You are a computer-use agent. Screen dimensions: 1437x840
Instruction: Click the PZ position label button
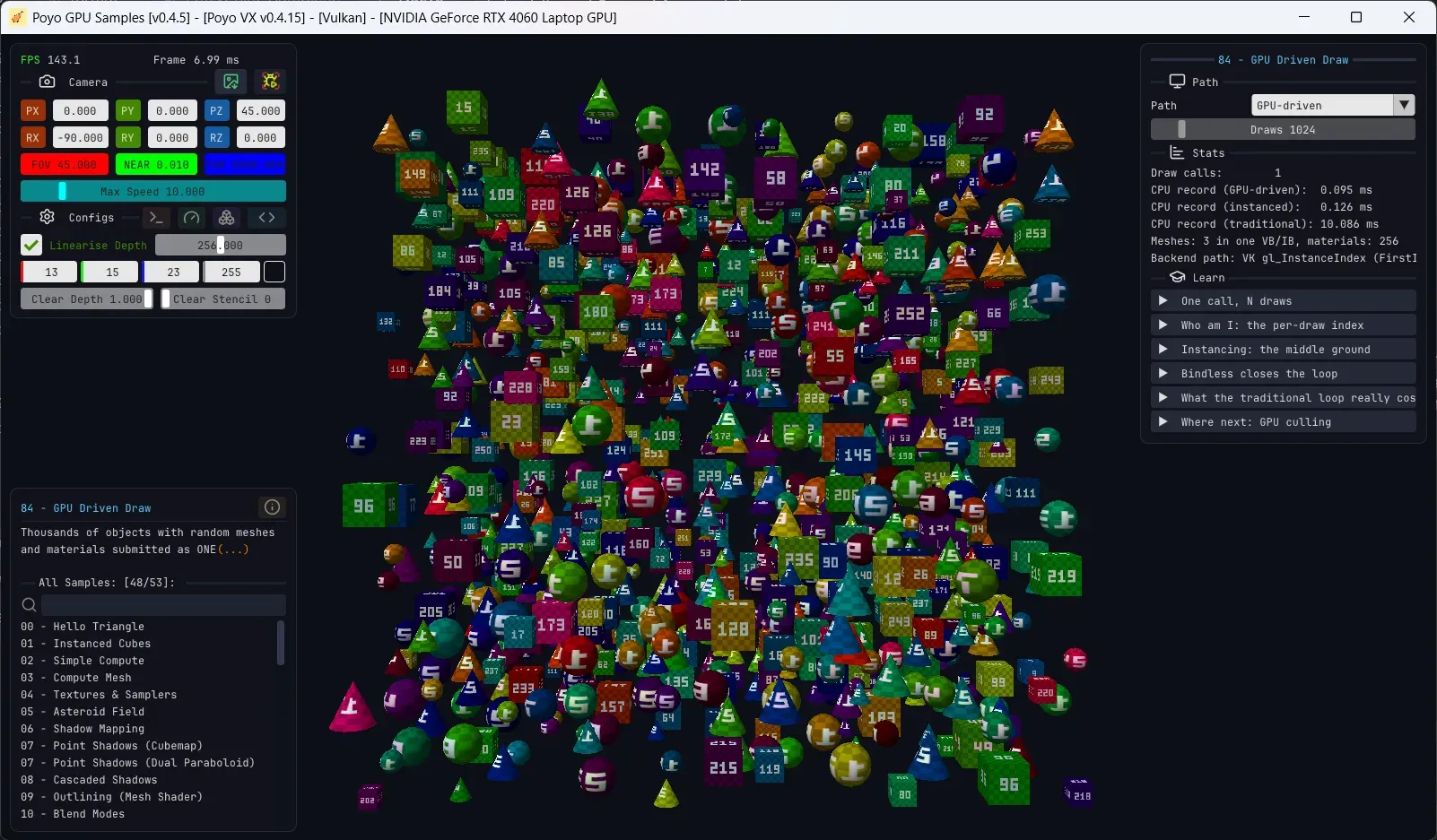coord(216,111)
